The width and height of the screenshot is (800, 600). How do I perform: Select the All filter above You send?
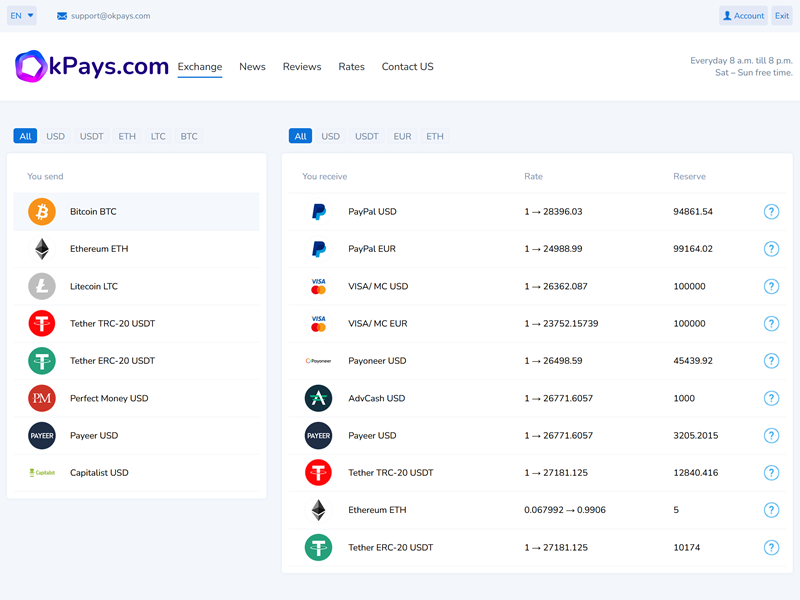point(26,136)
